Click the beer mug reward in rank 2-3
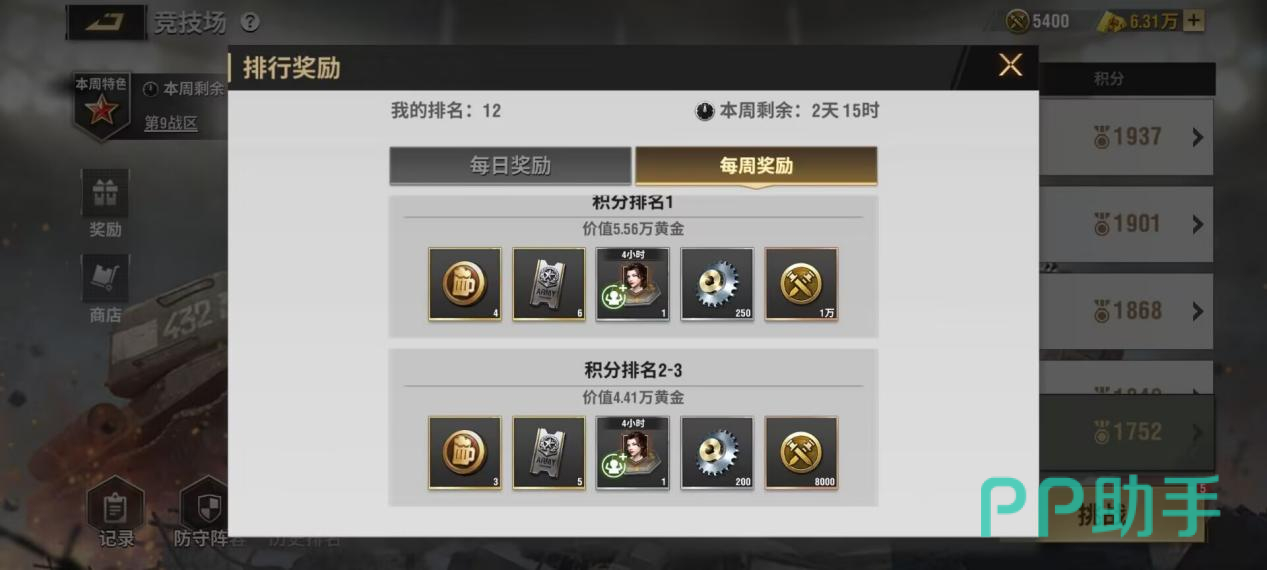Image resolution: width=1267 pixels, height=570 pixels. coord(465,453)
